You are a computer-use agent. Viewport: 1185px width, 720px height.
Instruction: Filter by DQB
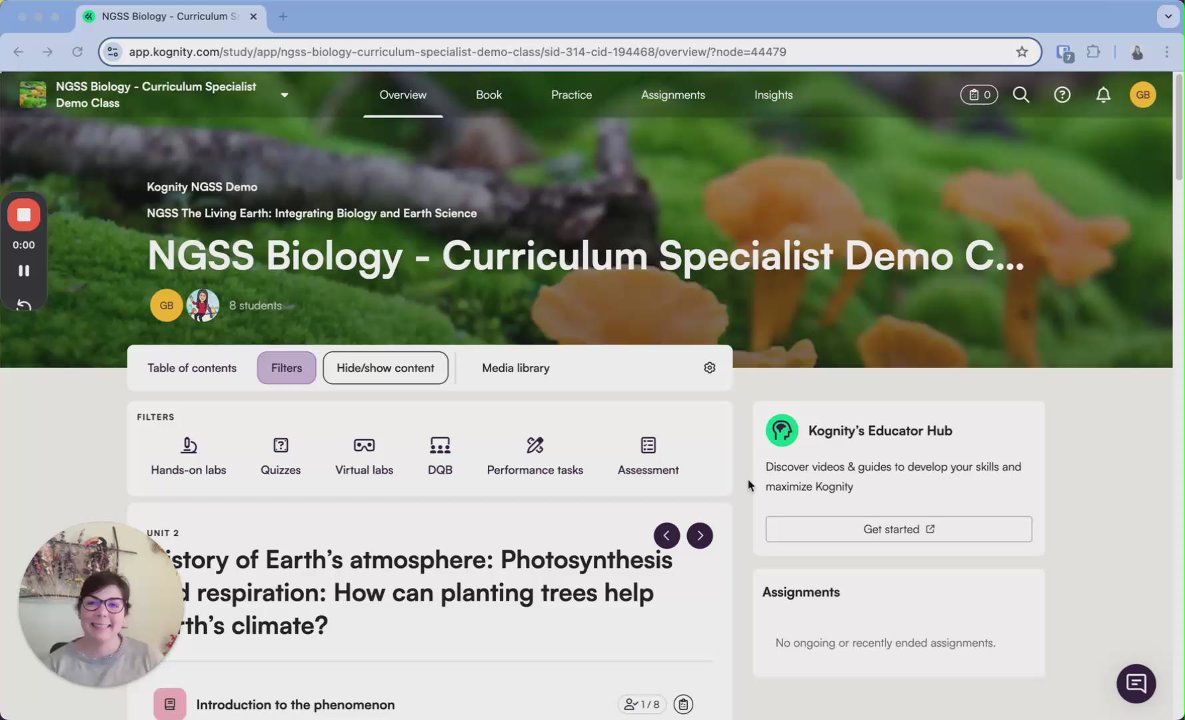440,456
